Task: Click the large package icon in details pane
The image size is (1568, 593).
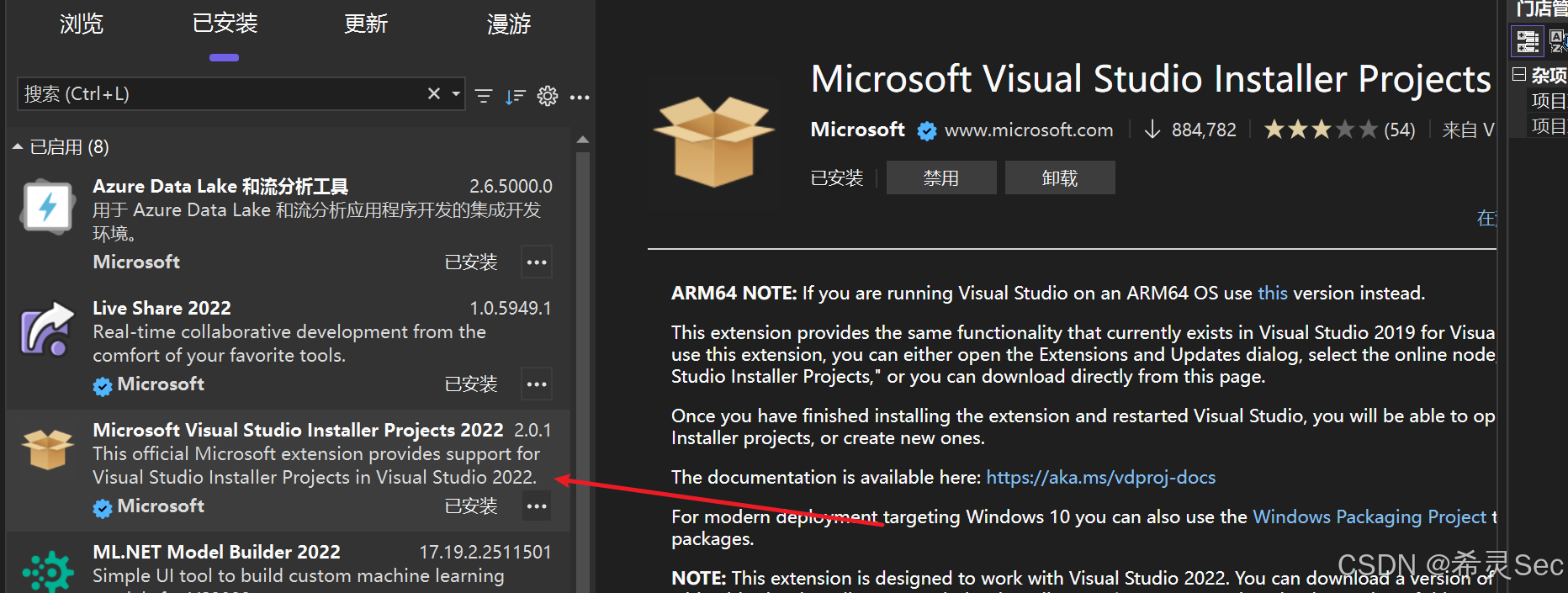Action: pos(714,141)
